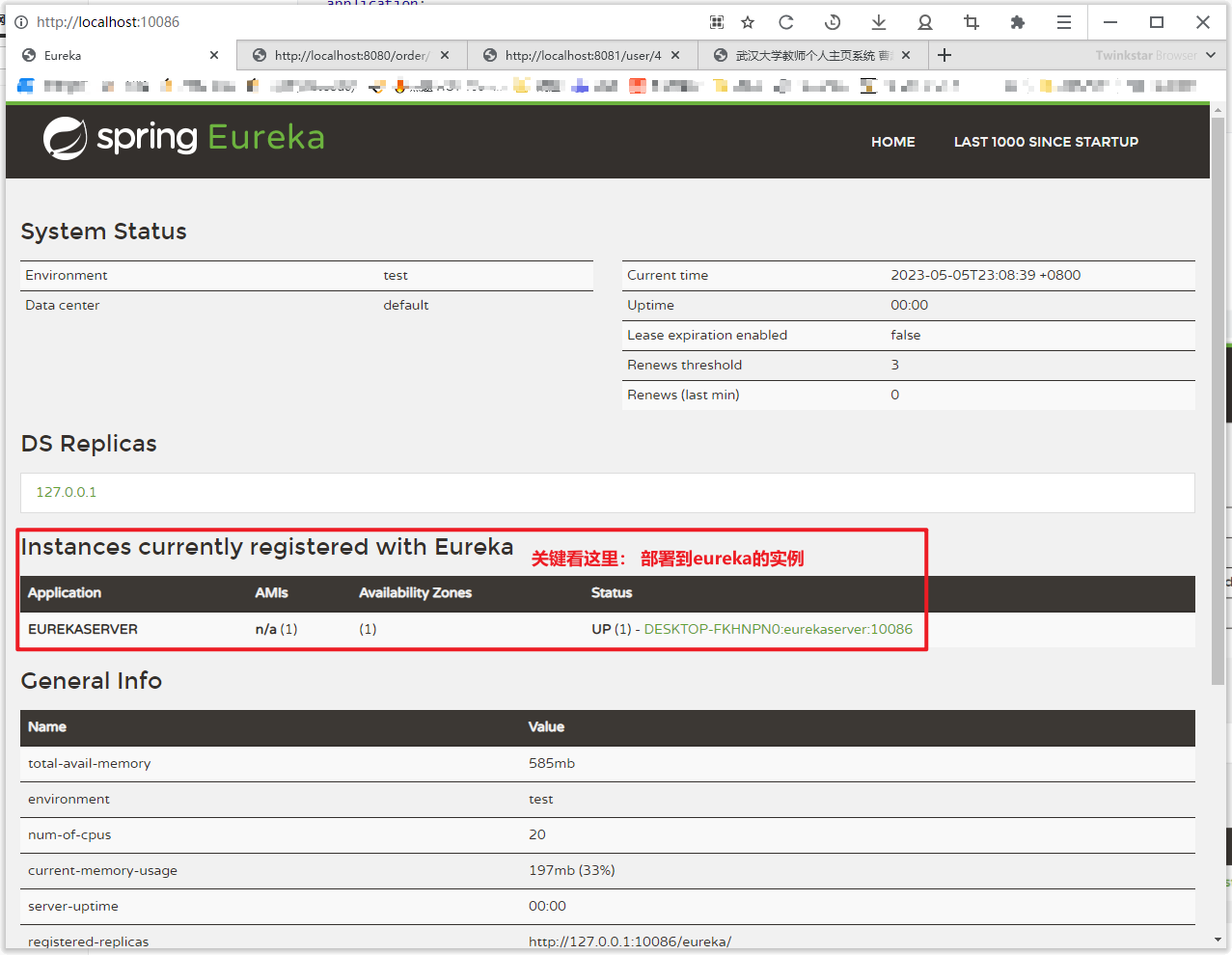Click the 'UP (1)' status text
This screenshot has width=1232, height=955.
pyautogui.click(x=612, y=629)
